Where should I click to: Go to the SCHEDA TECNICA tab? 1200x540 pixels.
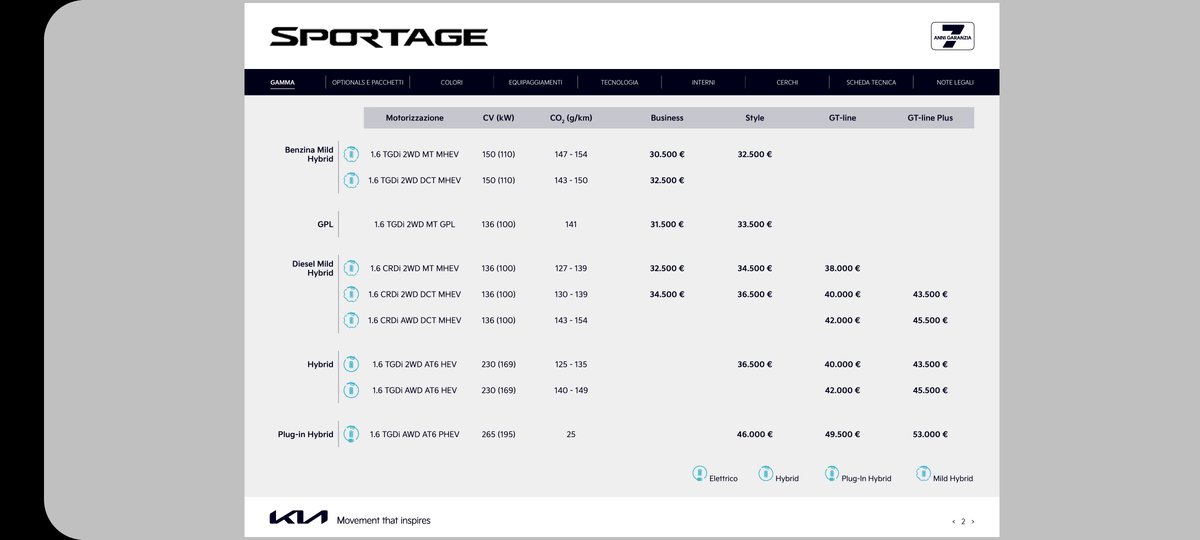[871, 82]
